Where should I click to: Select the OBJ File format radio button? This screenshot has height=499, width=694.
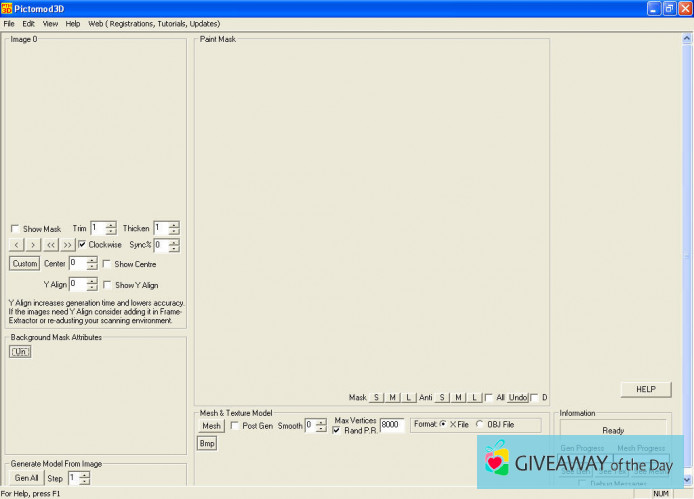point(480,425)
